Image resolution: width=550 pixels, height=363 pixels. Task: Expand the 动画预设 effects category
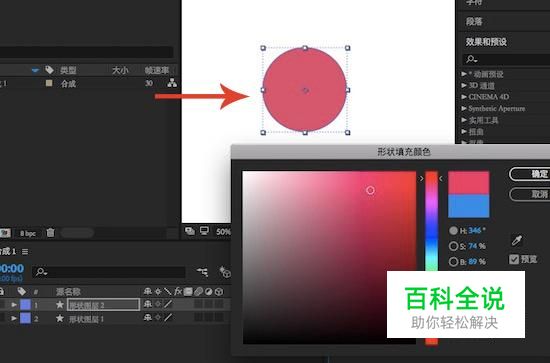464,74
